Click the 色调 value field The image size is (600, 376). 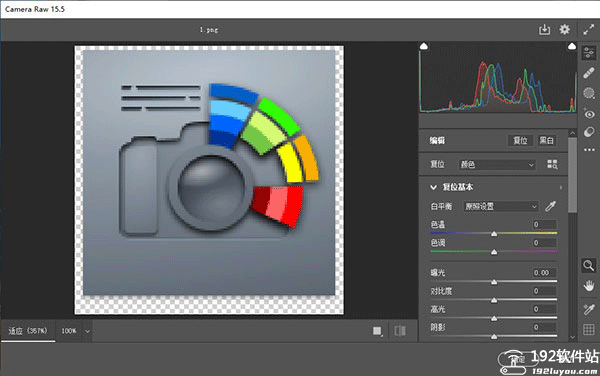[x=544, y=243]
